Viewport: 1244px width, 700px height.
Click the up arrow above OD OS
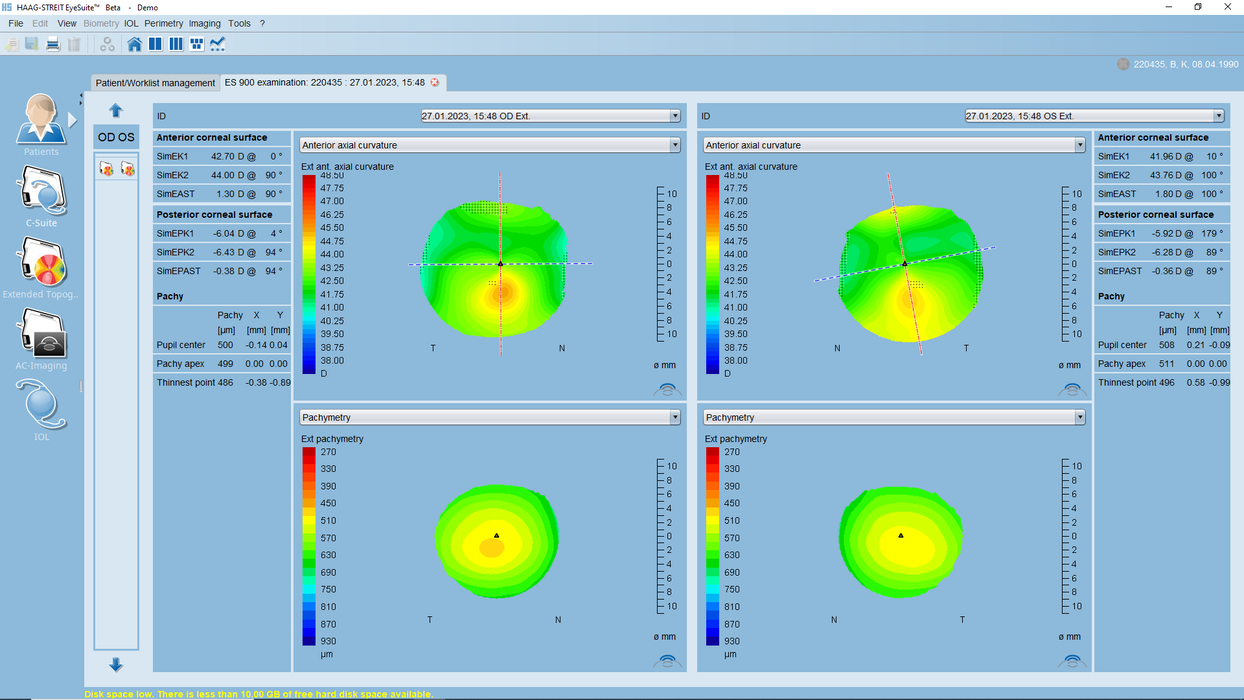(x=115, y=111)
